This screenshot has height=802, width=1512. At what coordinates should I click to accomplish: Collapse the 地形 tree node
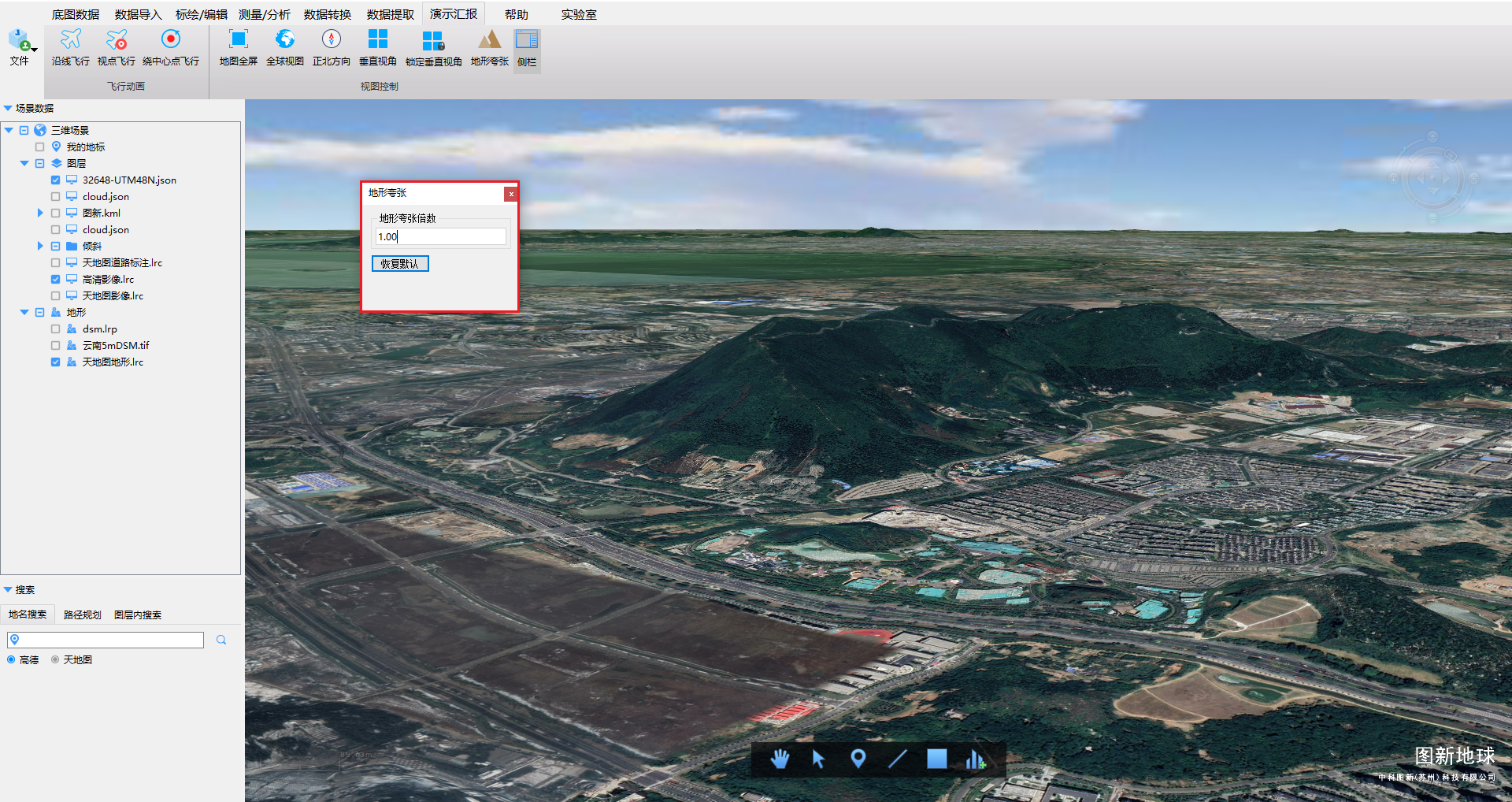(24, 312)
